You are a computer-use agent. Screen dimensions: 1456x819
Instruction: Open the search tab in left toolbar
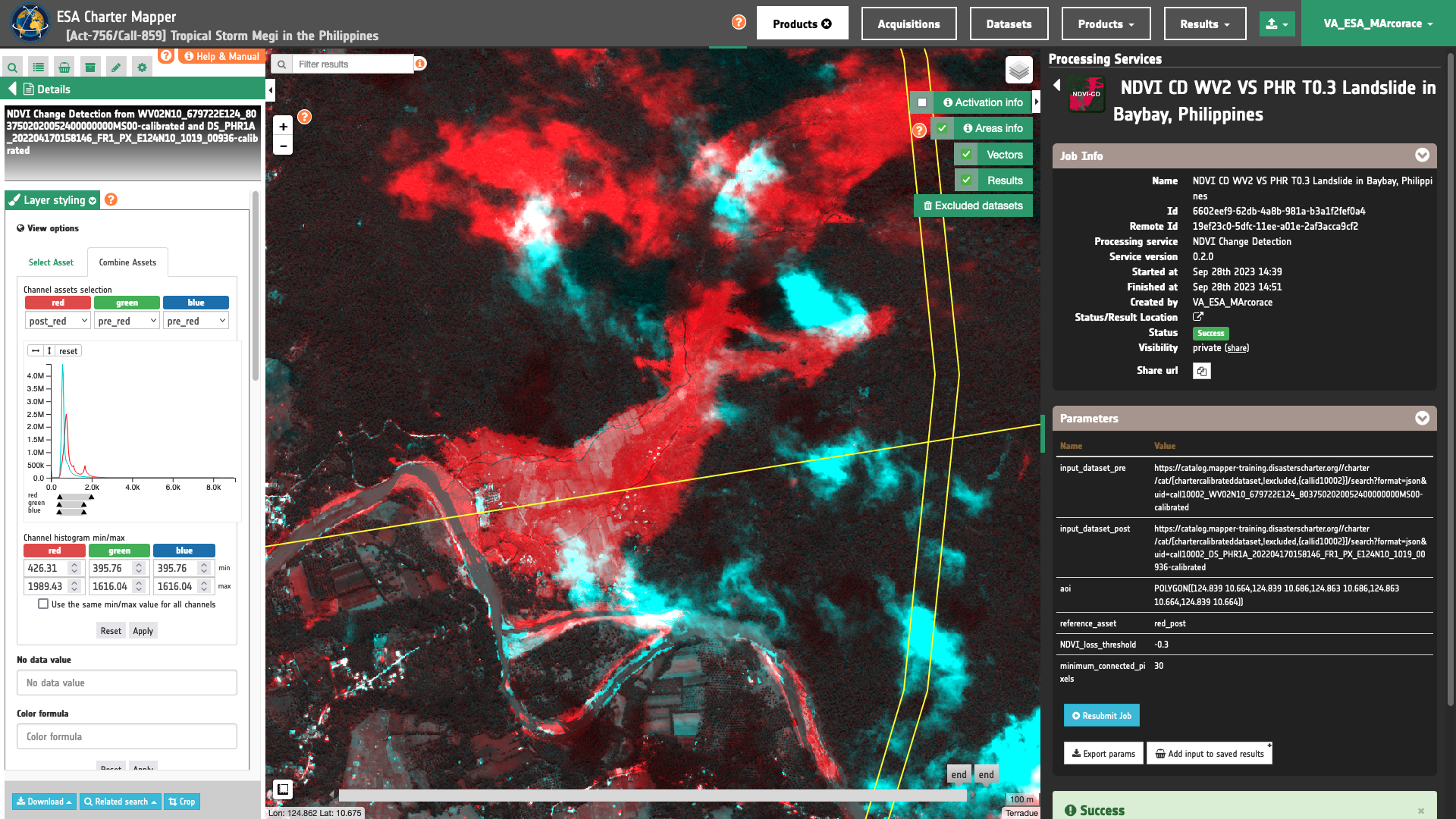(13, 67)
